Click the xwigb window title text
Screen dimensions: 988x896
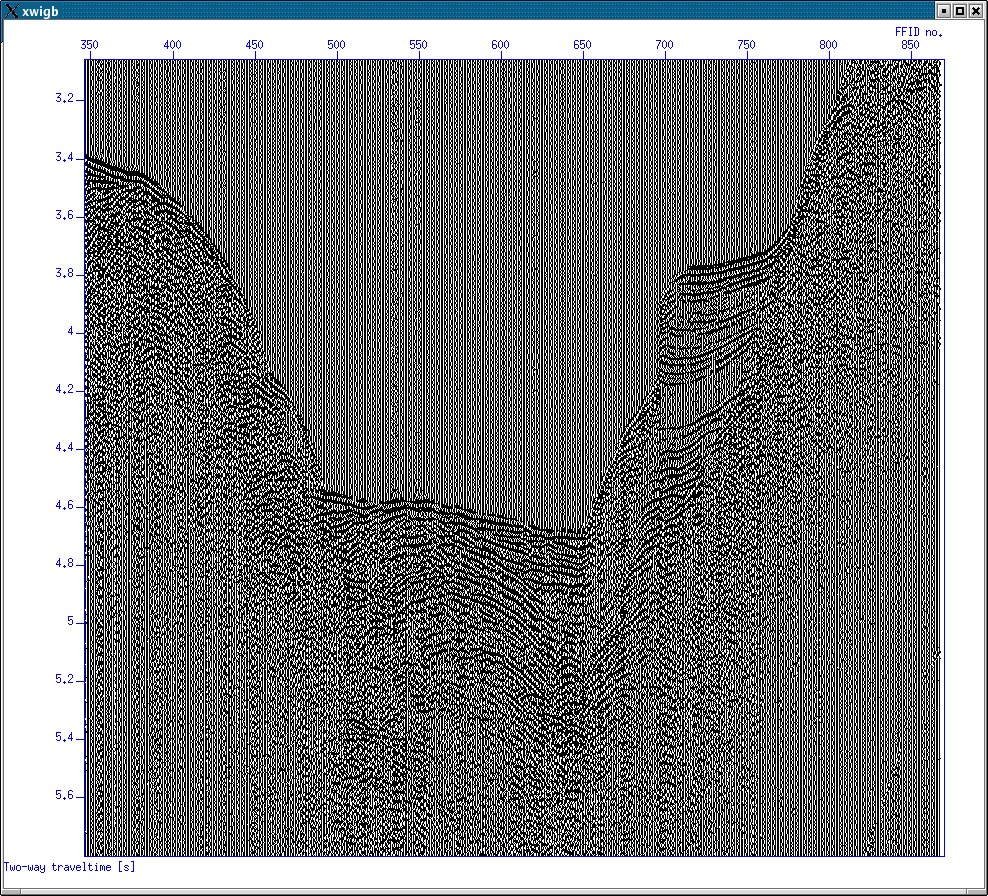click(x=40, y=11)
